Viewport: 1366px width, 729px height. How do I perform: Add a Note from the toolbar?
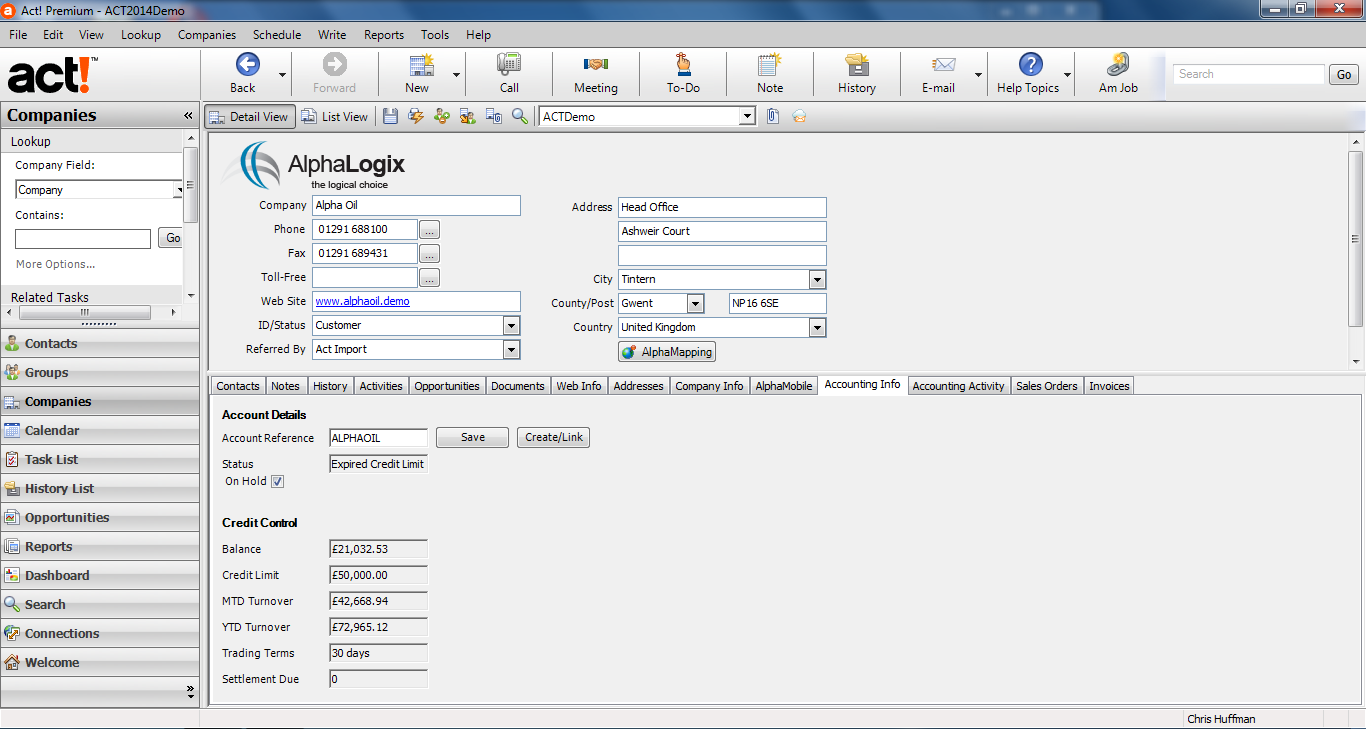[x=770, y=73]
